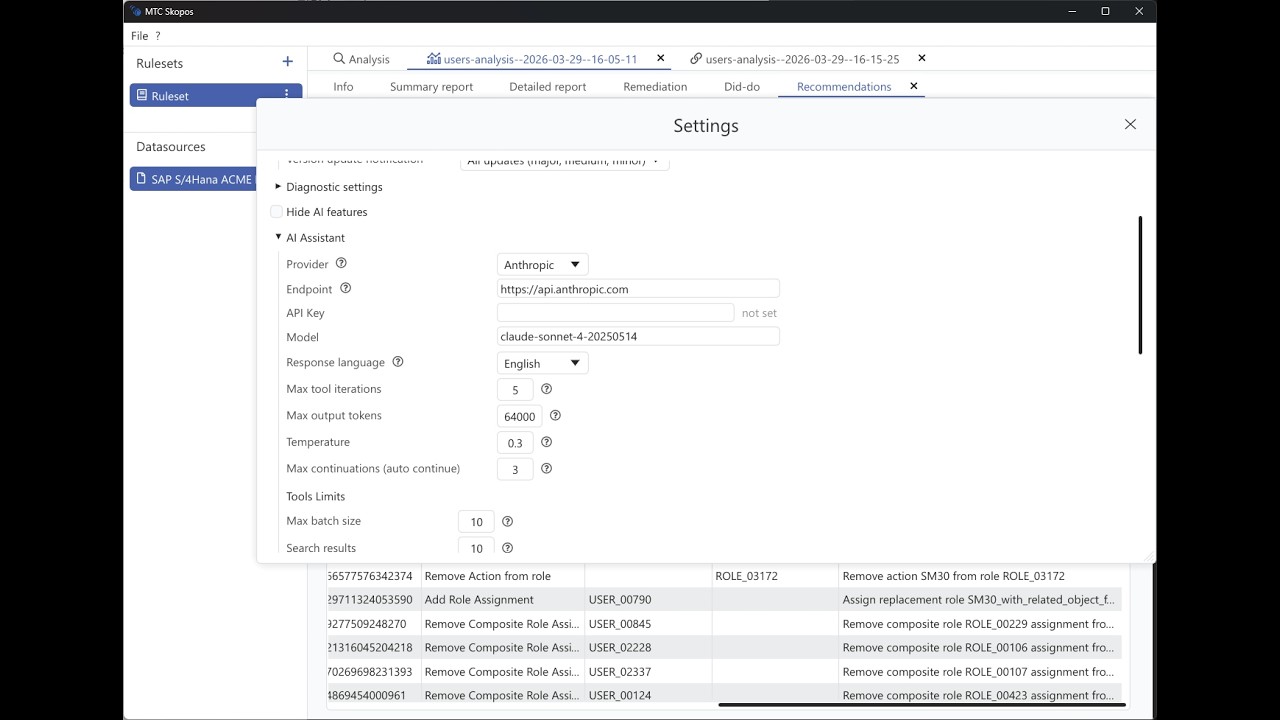This screenshot has height=720, width=1280.
Task: Open the Remediation sub-tab
Action: (x=655, y=87)
